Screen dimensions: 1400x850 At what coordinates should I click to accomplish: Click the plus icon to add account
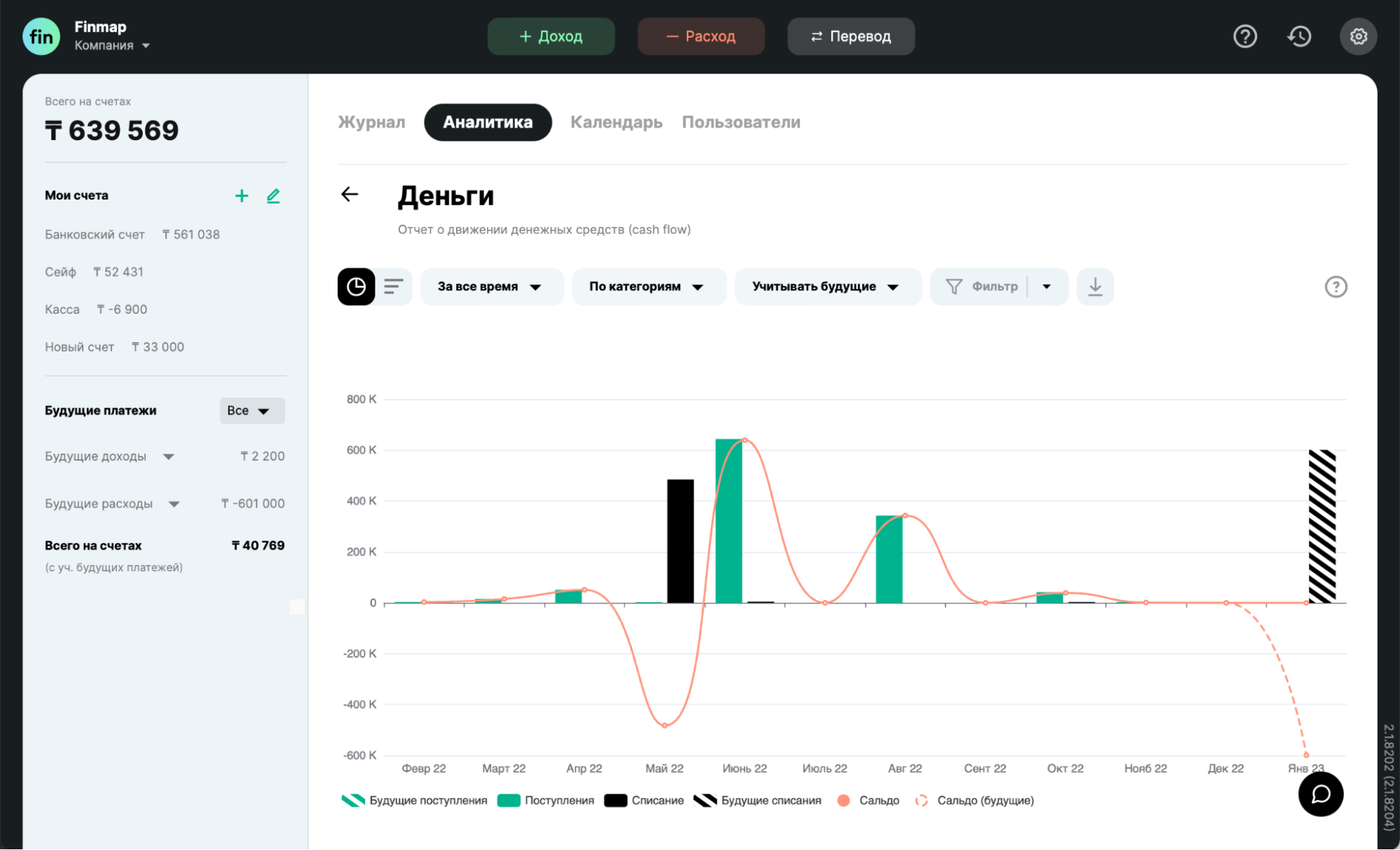pyautogui.click(x=242, y=196)
